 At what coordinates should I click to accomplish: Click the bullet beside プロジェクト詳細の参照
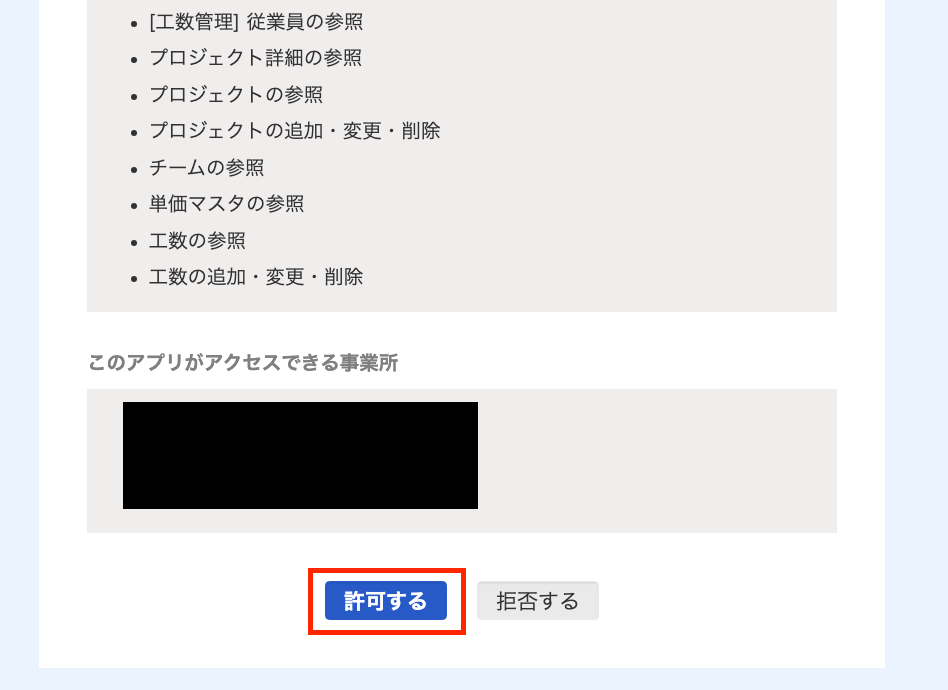point(134,60)
